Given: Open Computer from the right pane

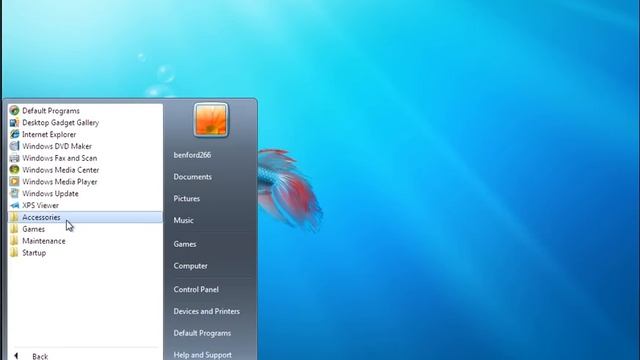Looking at the screenshot, I should (x=190, y=266).
